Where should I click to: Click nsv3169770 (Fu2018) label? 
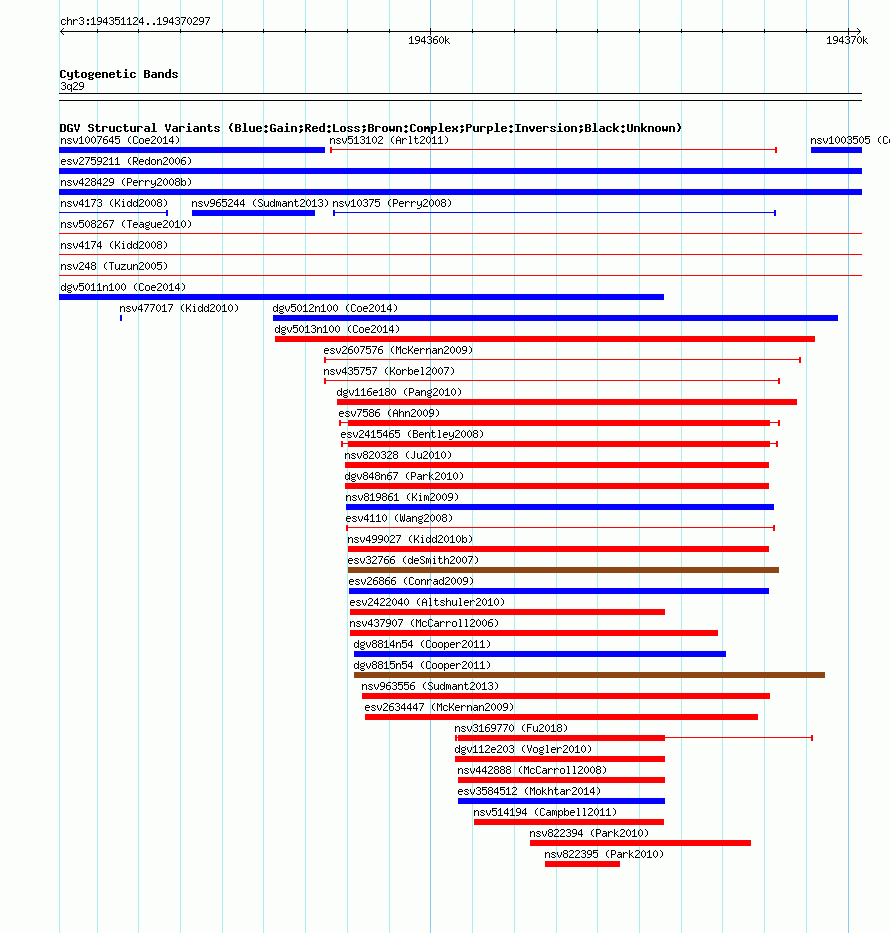click(x=511, y=728)
